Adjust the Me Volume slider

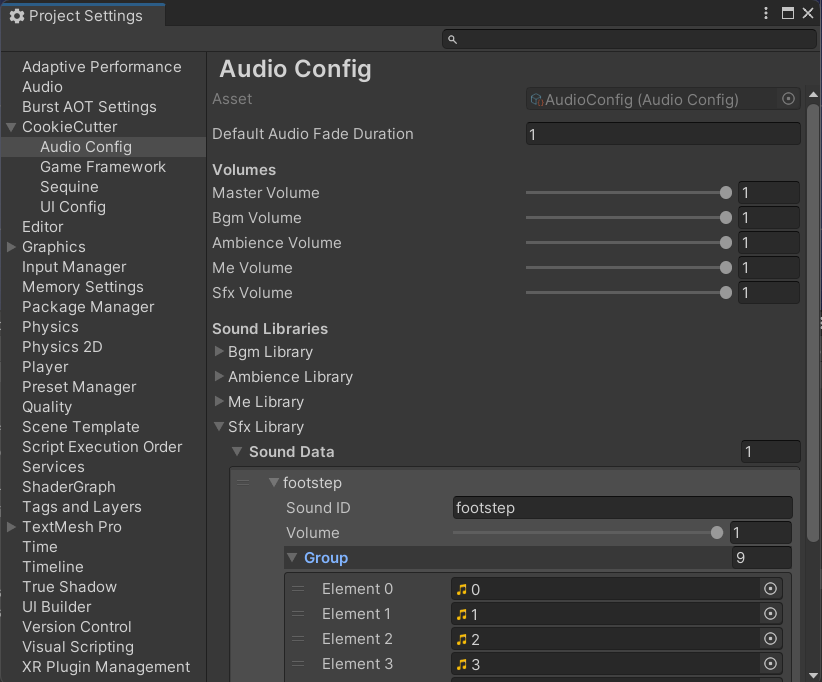(x=629, y=268)
